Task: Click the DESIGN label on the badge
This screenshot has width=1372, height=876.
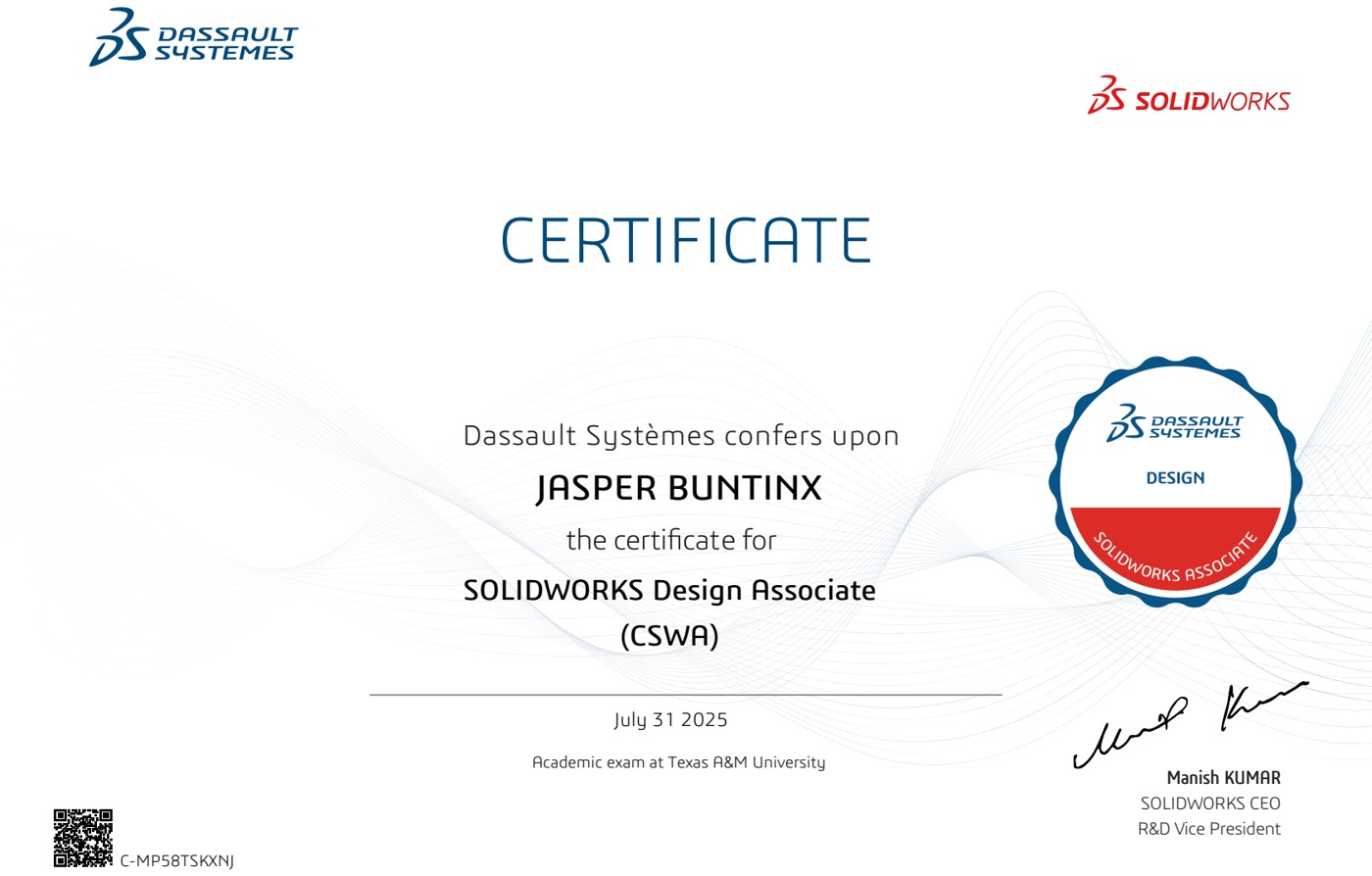Action: click(1176, 478)
